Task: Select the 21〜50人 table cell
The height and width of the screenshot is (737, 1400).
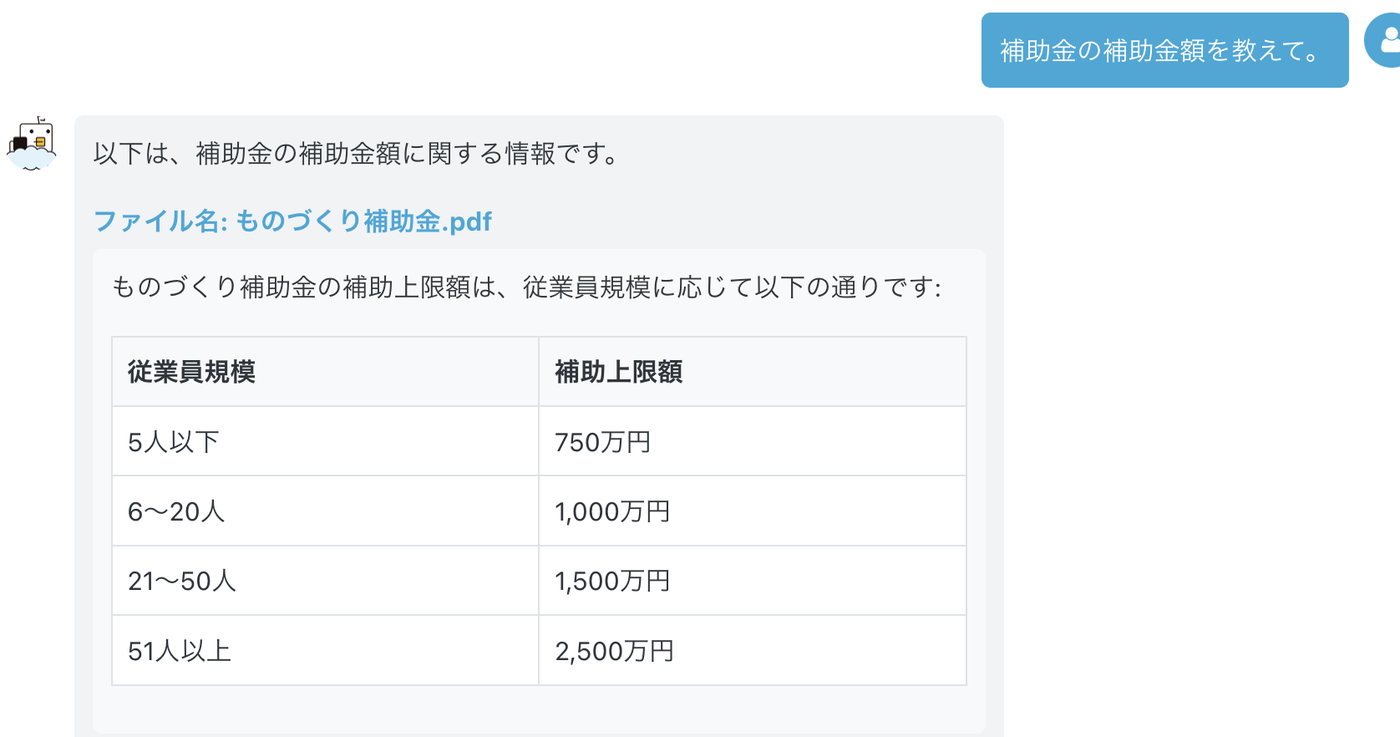Action: pyautogui.click(x=325, y=581)
